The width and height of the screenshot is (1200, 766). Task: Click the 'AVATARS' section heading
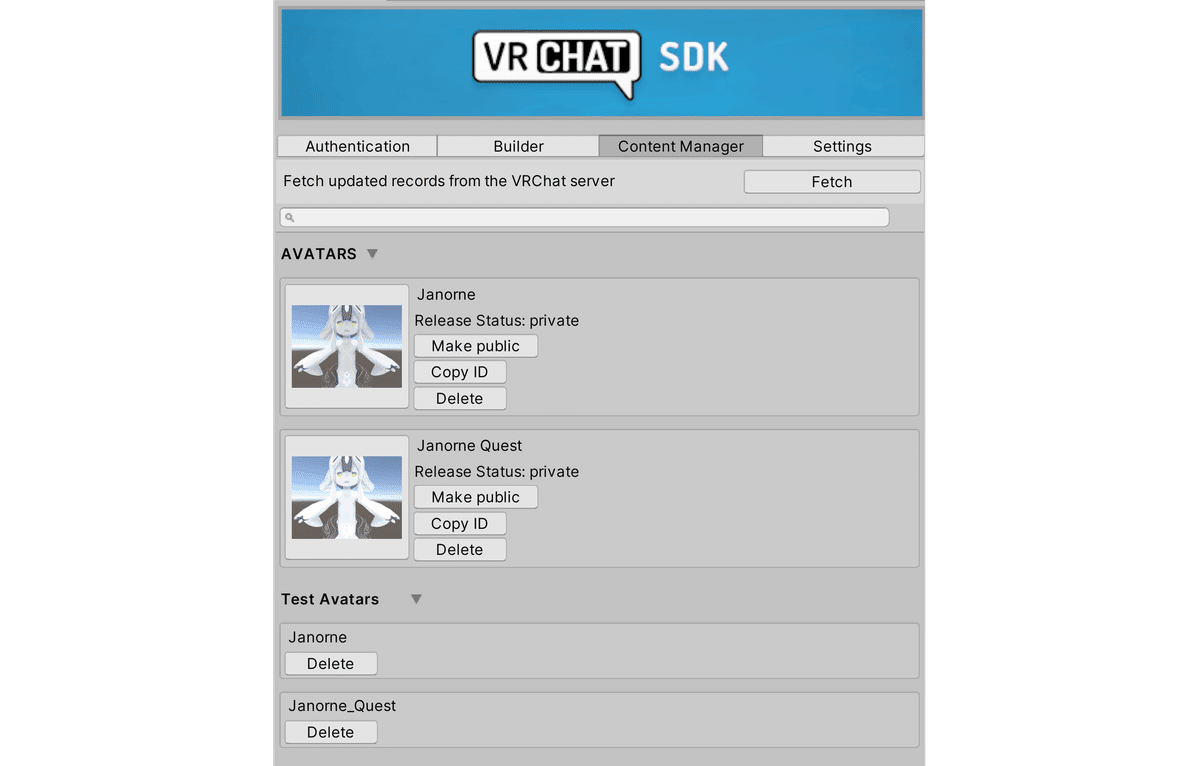point(319,254)
